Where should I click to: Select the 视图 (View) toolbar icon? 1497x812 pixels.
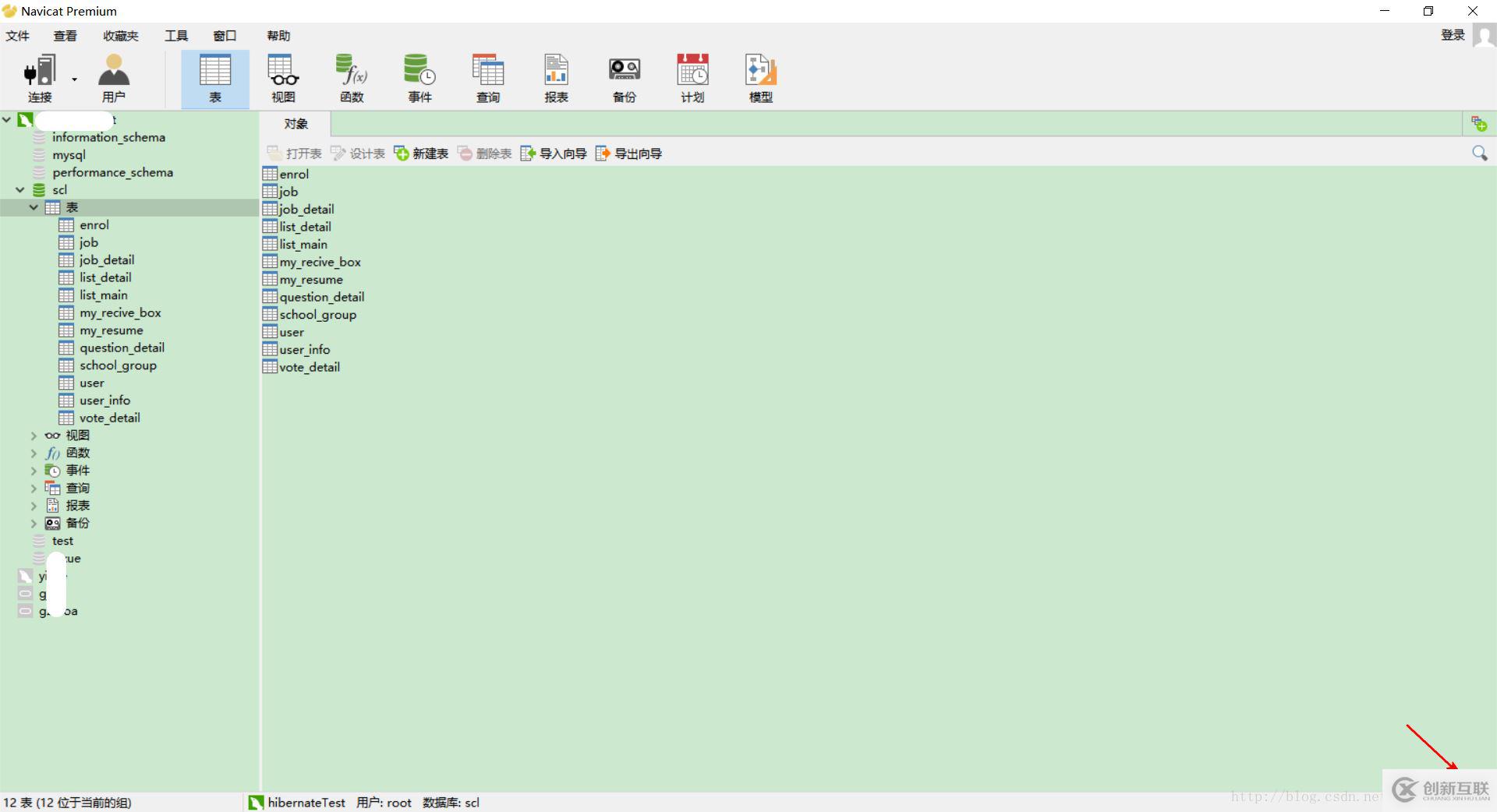tap(283, 79)
